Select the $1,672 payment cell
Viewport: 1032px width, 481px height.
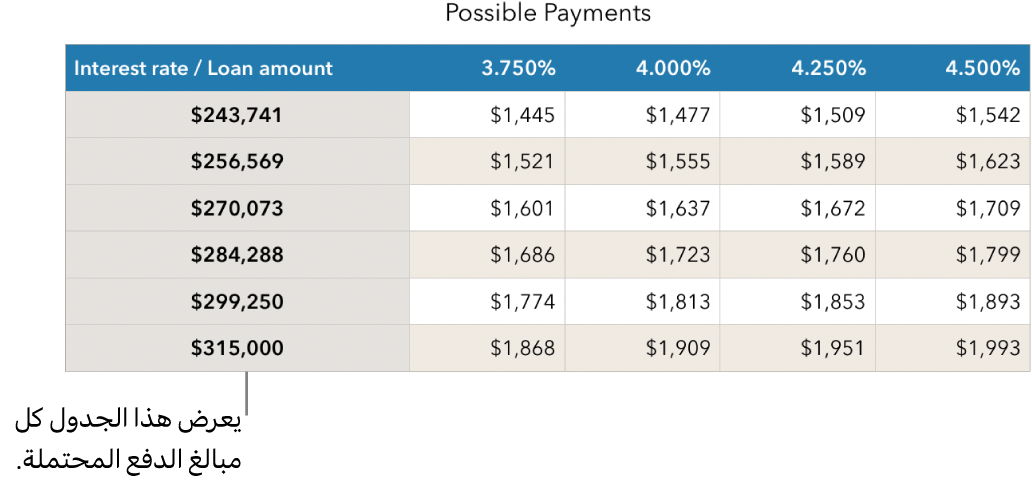832,209
